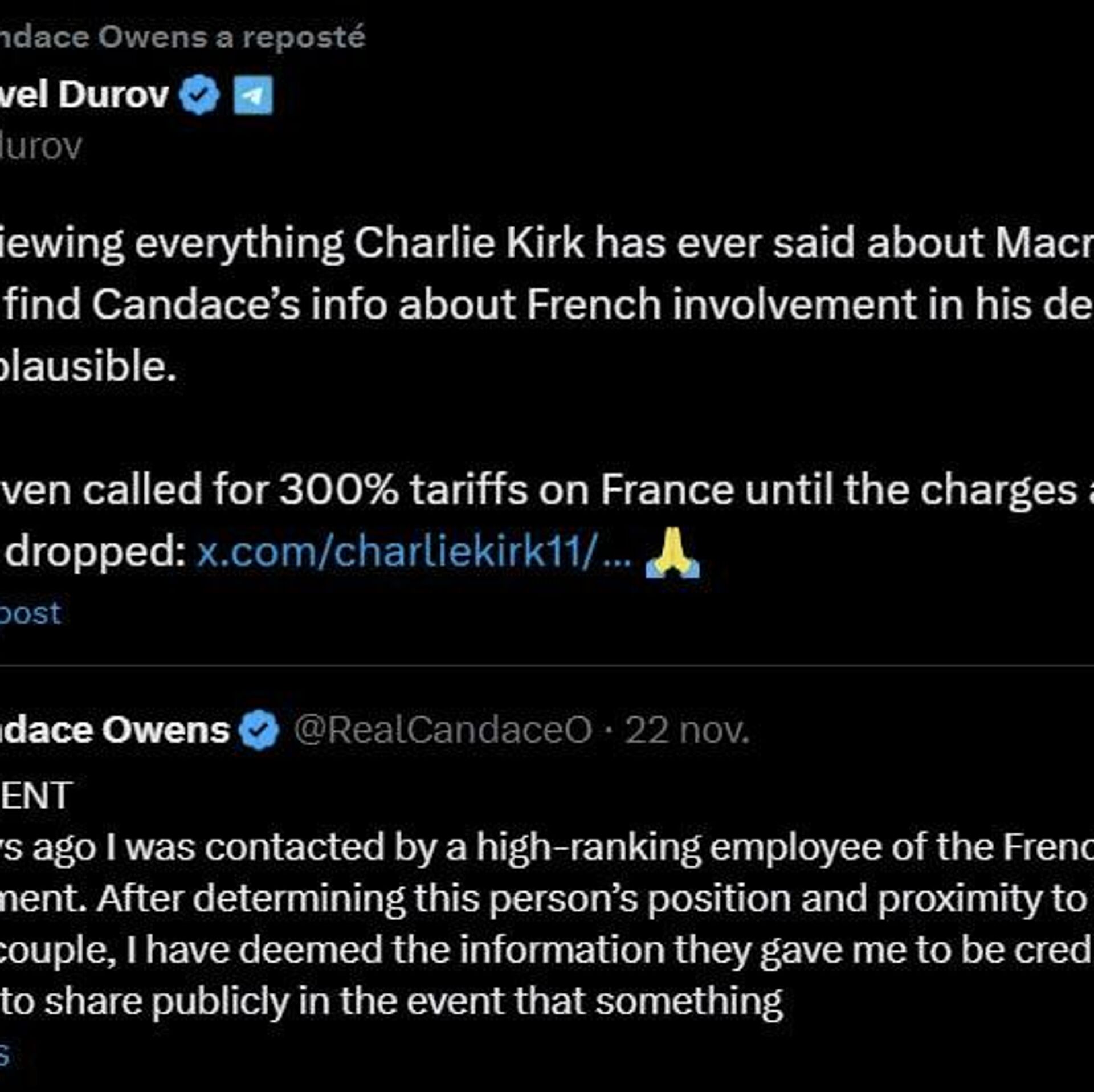1094x1092 pixels.
Task: Open Candace Owens' name in quoted post
Action: click(114, 730)
